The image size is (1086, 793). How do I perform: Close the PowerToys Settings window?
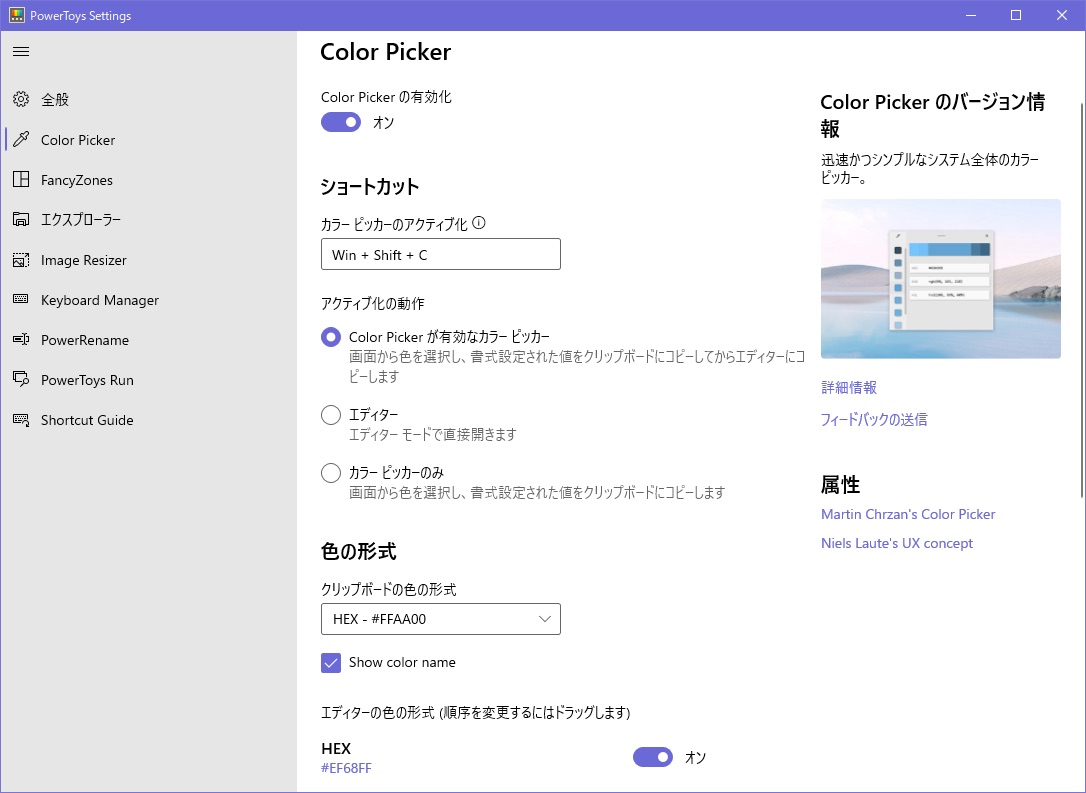(1062, 15)
